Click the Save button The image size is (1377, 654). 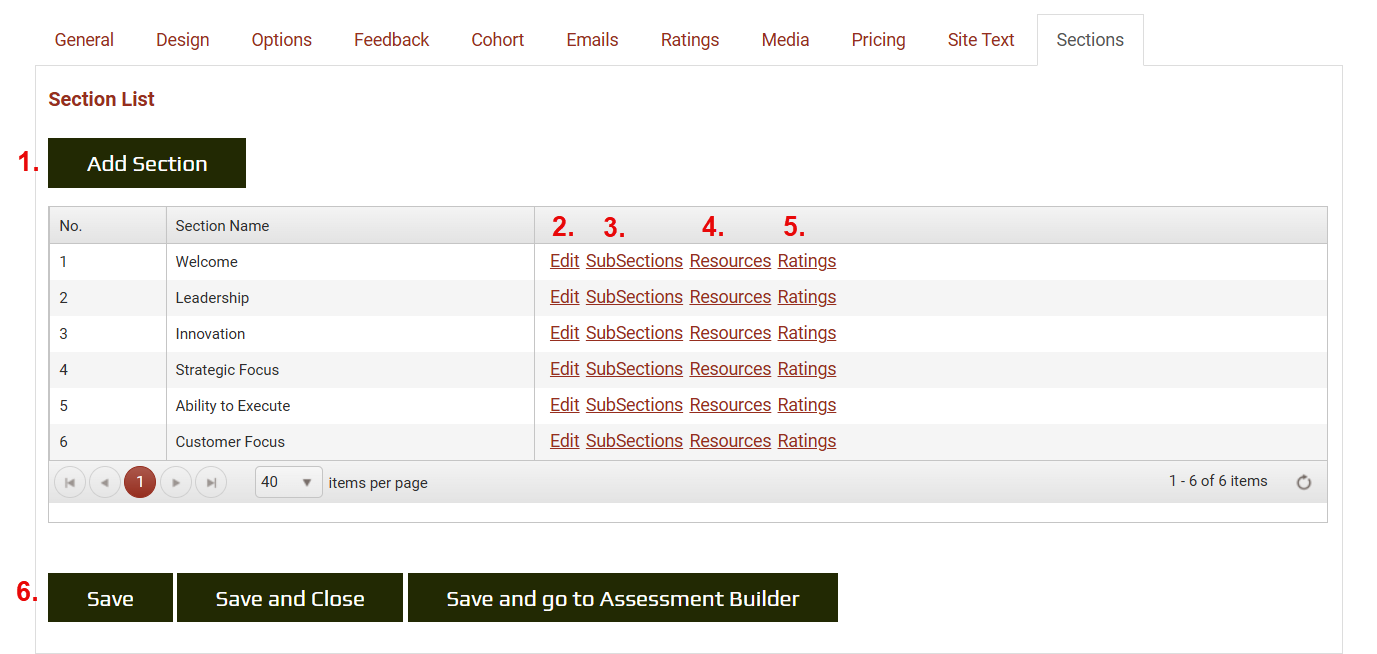[109, 597]
